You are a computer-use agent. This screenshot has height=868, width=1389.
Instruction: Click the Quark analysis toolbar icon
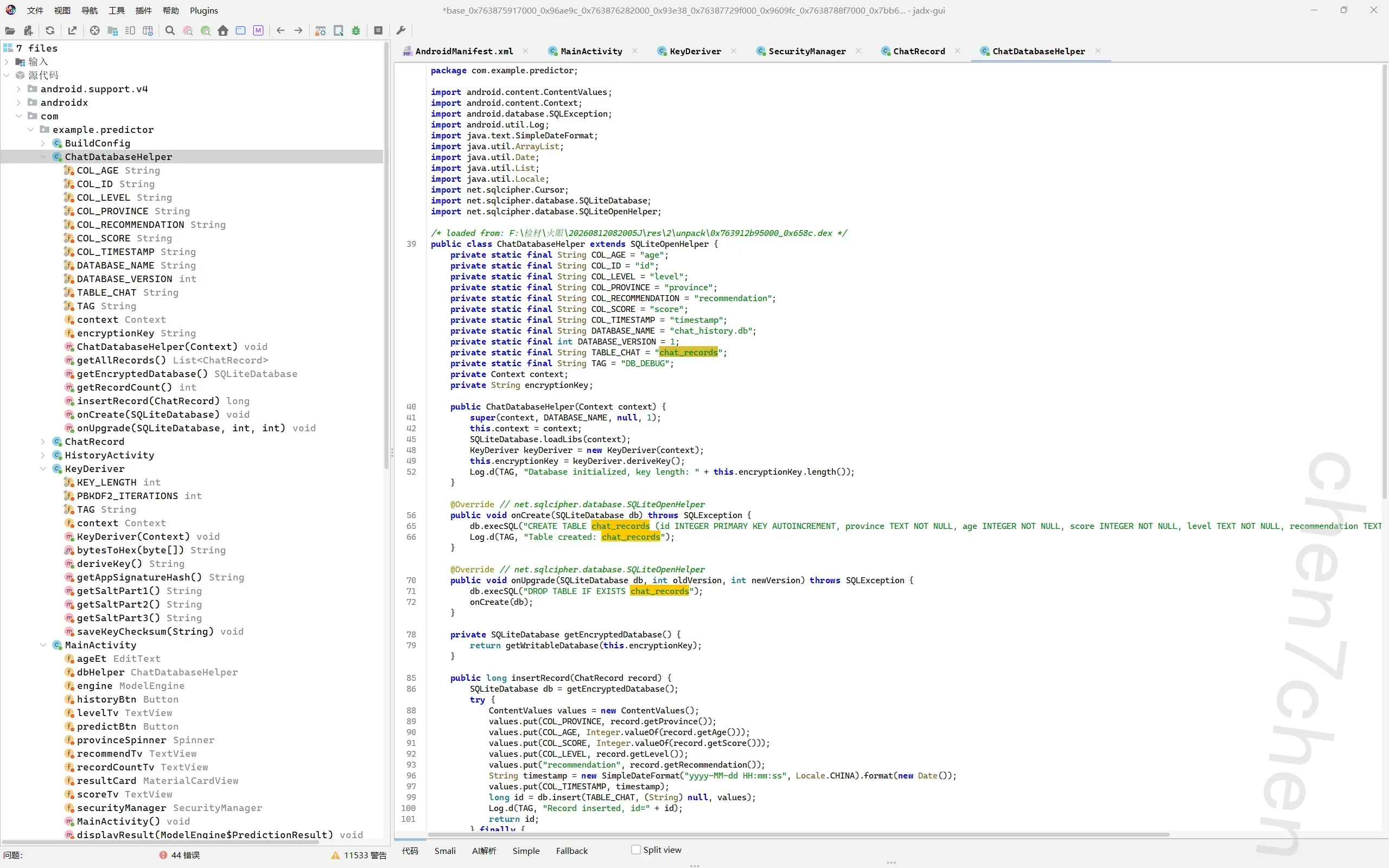(x=339, y=30)
